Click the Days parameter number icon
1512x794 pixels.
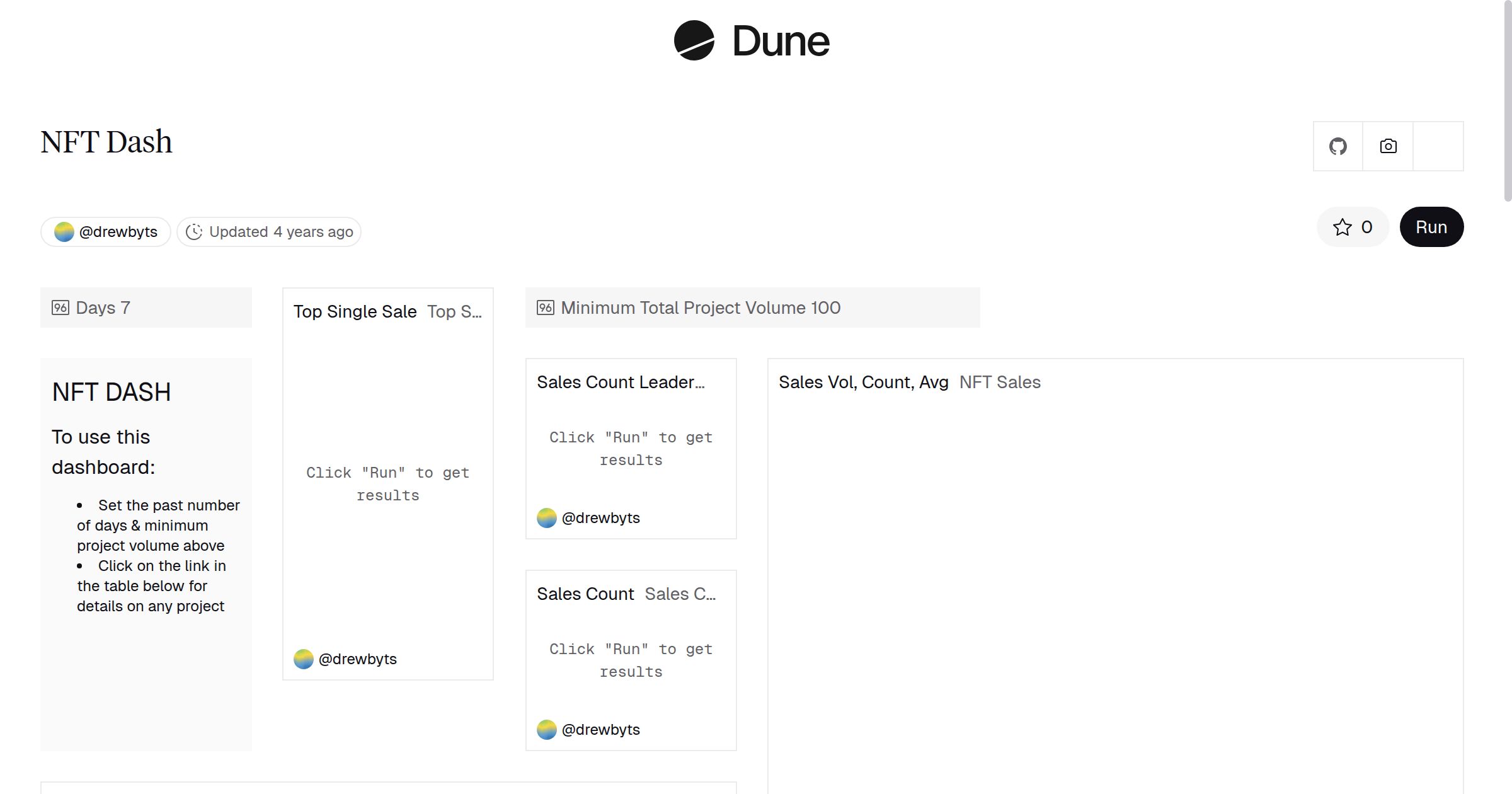point(60,308)
